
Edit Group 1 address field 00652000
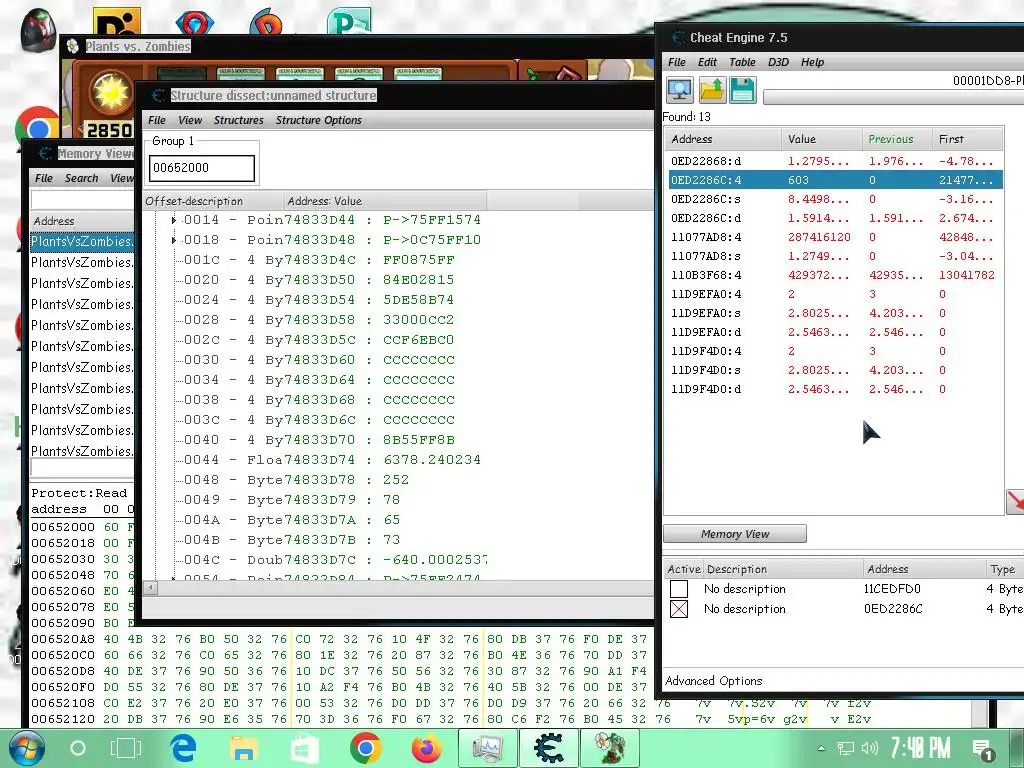[x=202, y=168]
